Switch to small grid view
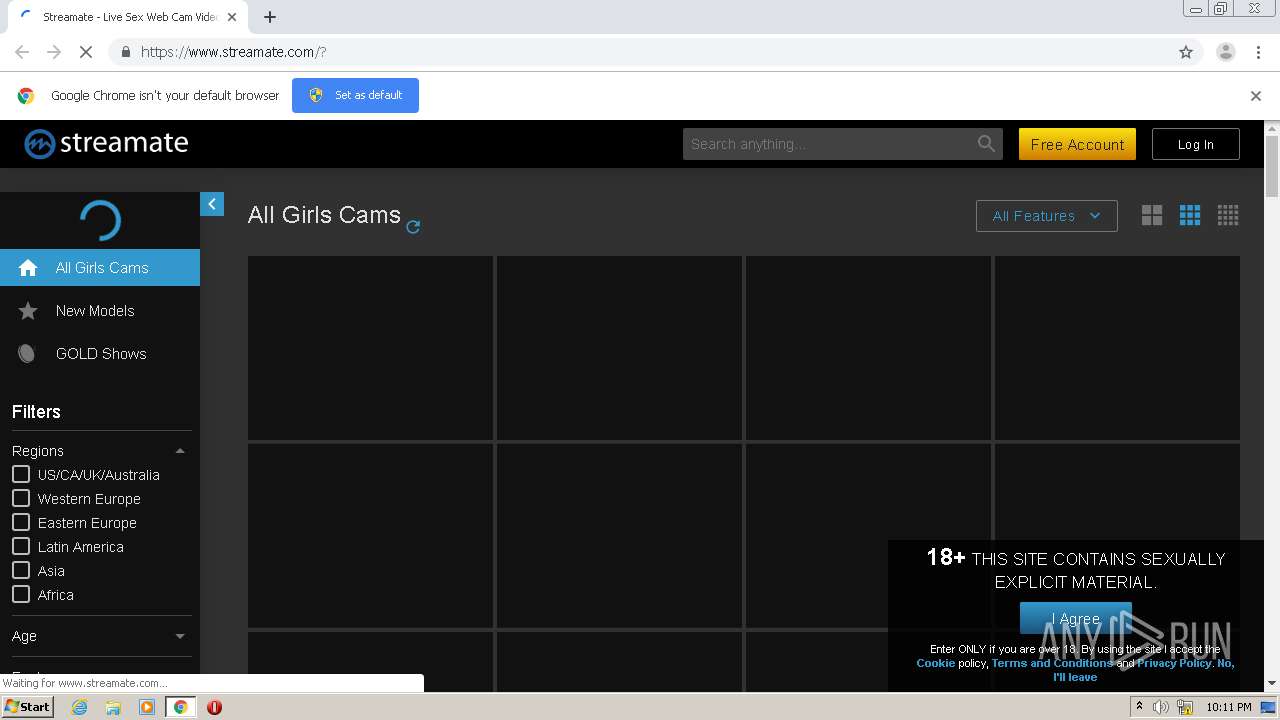 tap(1228, 215)
